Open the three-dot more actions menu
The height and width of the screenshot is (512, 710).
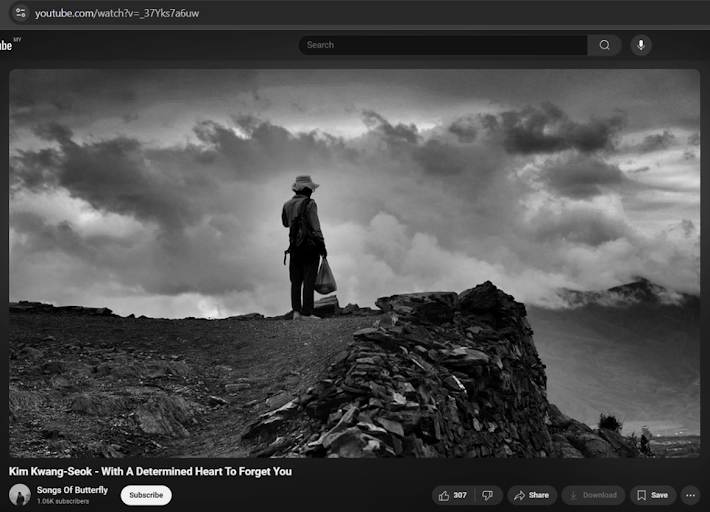[690, 495]
